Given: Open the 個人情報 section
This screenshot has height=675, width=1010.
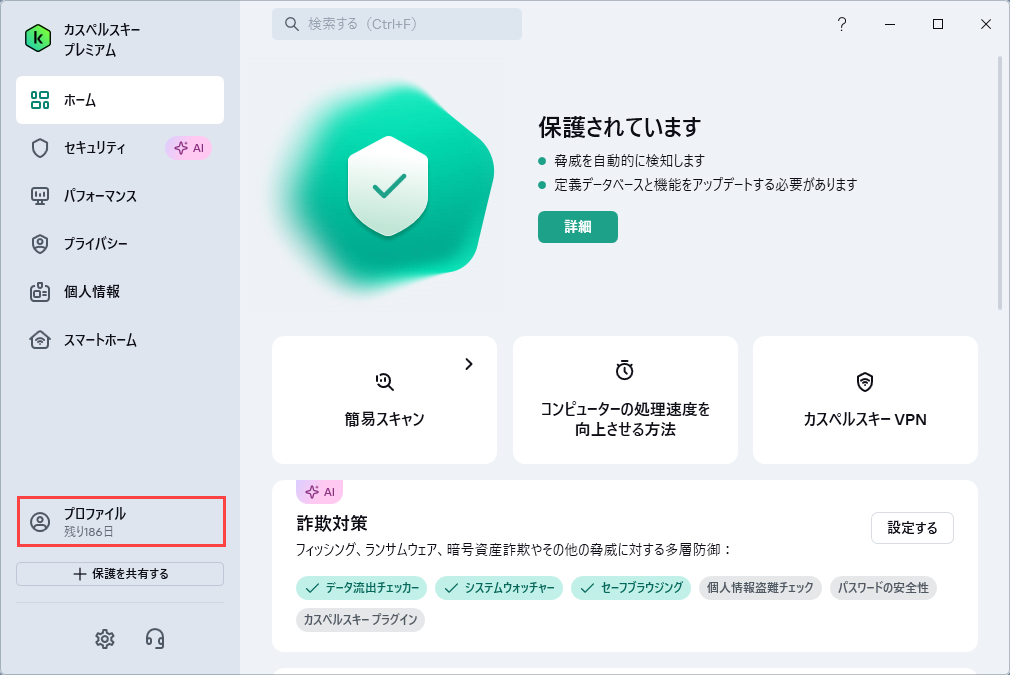Looking at the screenshot, I should (120, 292).
